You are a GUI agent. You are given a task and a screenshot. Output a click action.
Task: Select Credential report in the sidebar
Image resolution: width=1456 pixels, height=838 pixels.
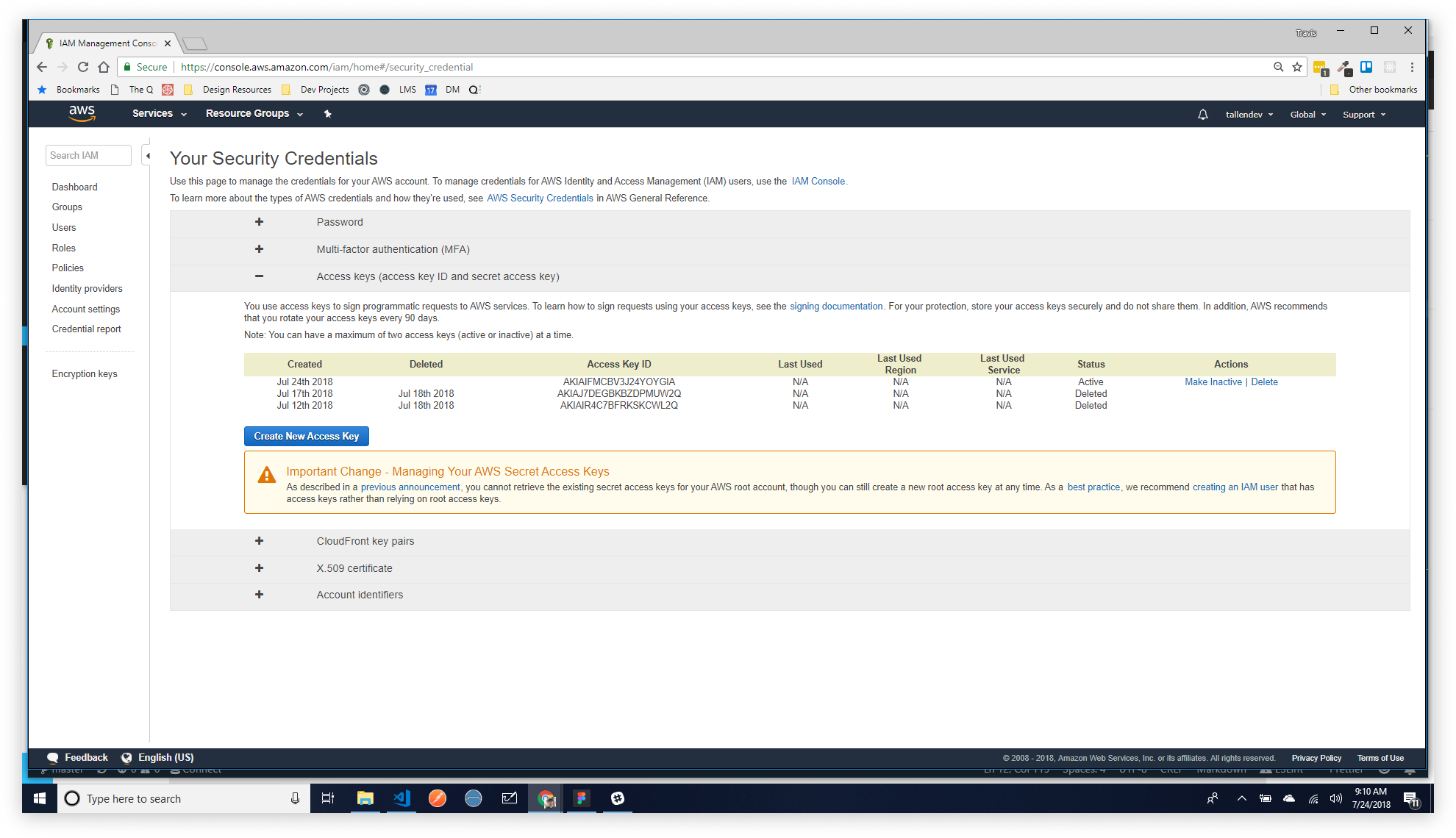(86, 329)
